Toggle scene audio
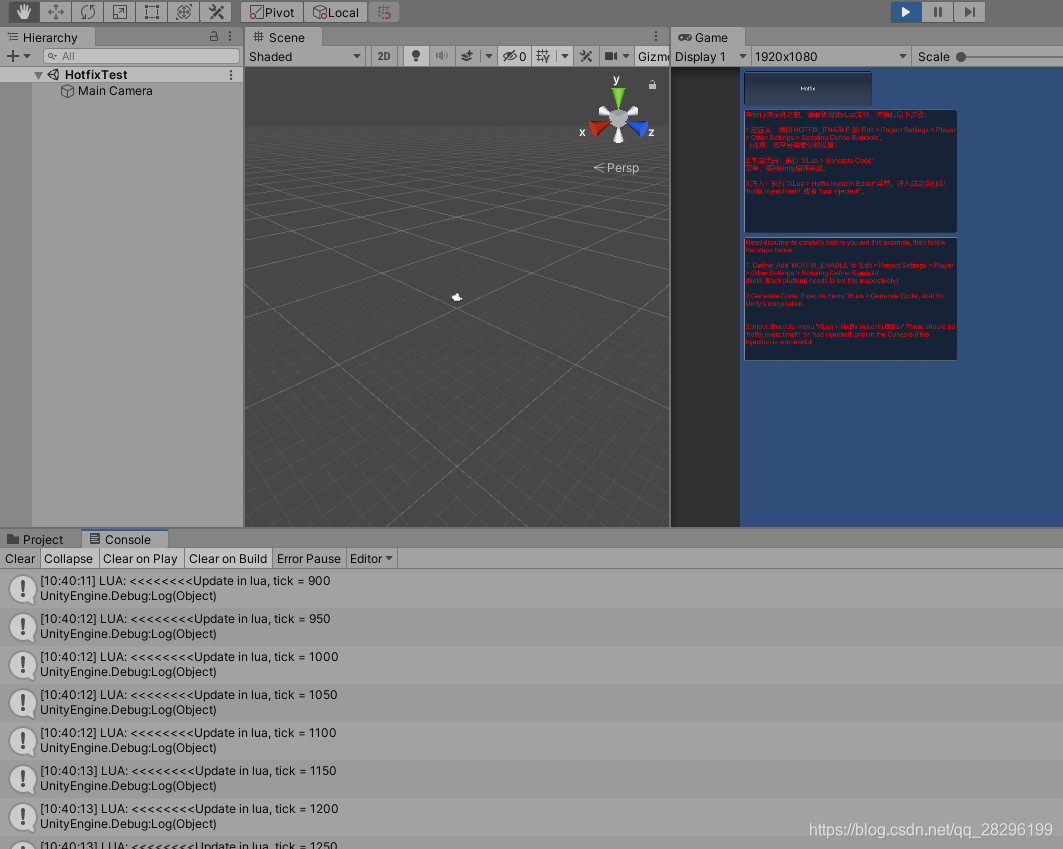This screenshot has height=849, width=1063. (441, 57)
